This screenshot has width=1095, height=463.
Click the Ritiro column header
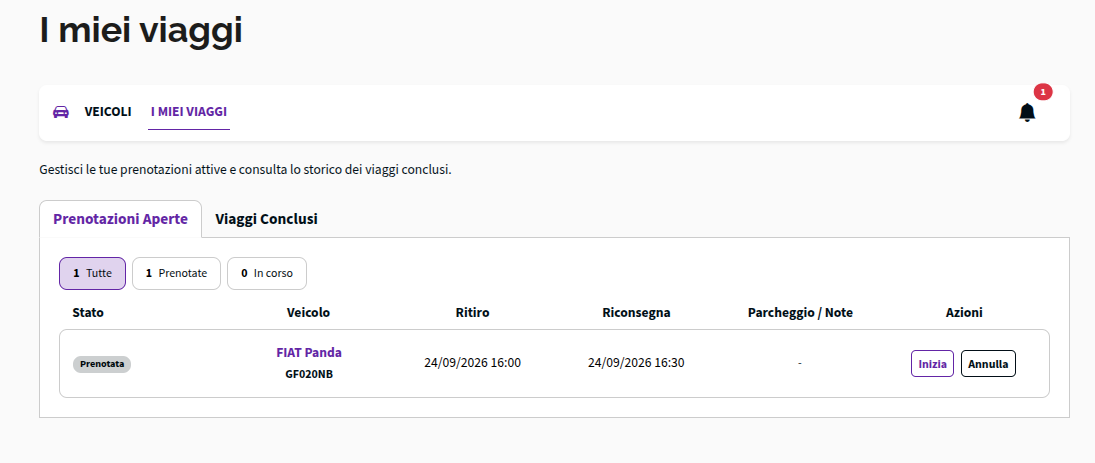(x=472, y=313)
